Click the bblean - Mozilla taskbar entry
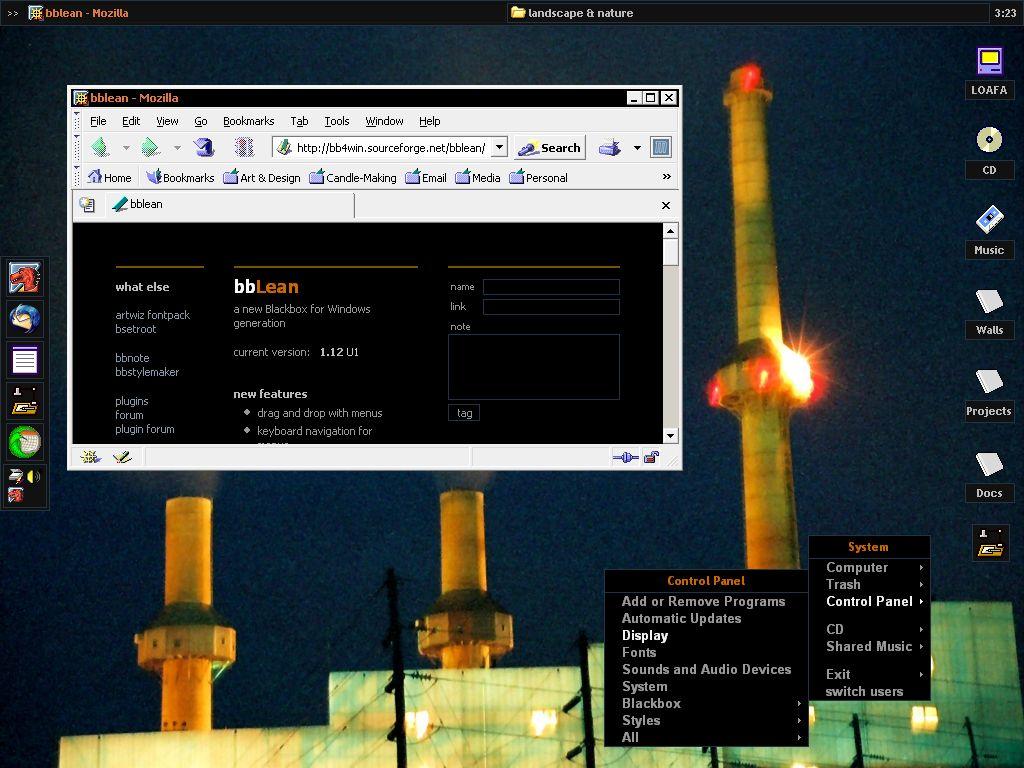 click(x=78, y=12)
